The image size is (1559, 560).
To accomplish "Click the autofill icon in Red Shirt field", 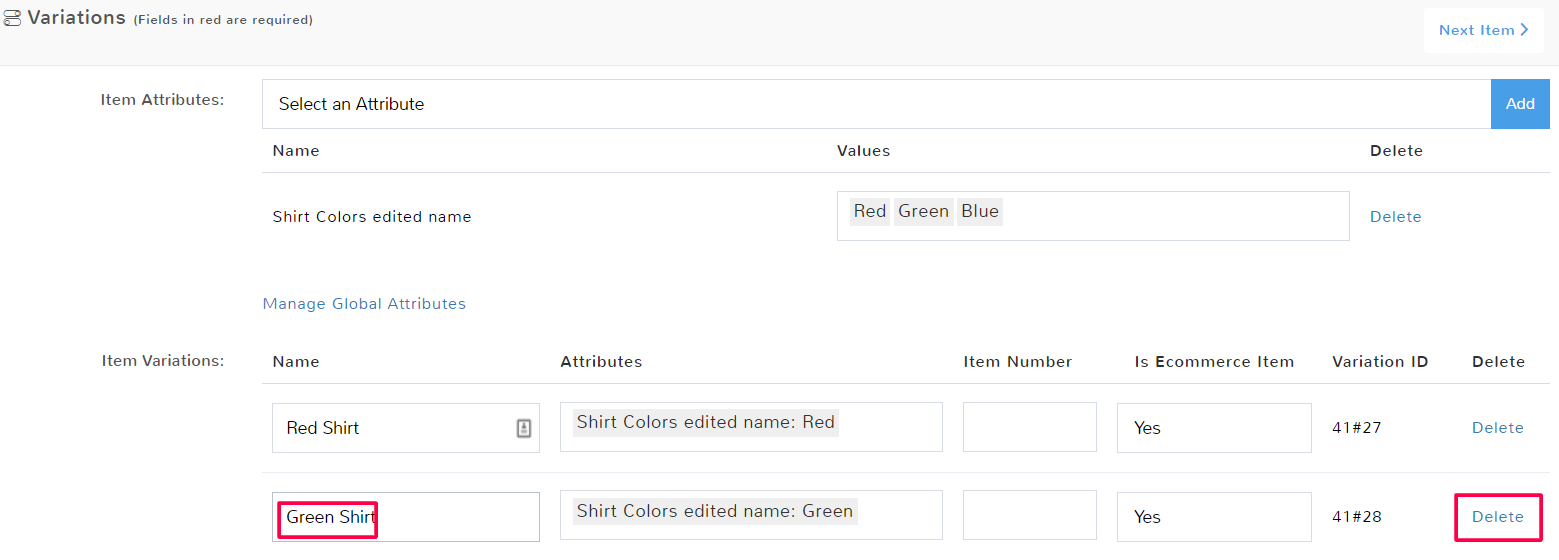I will pyautogui.click(x=523, y=428).
